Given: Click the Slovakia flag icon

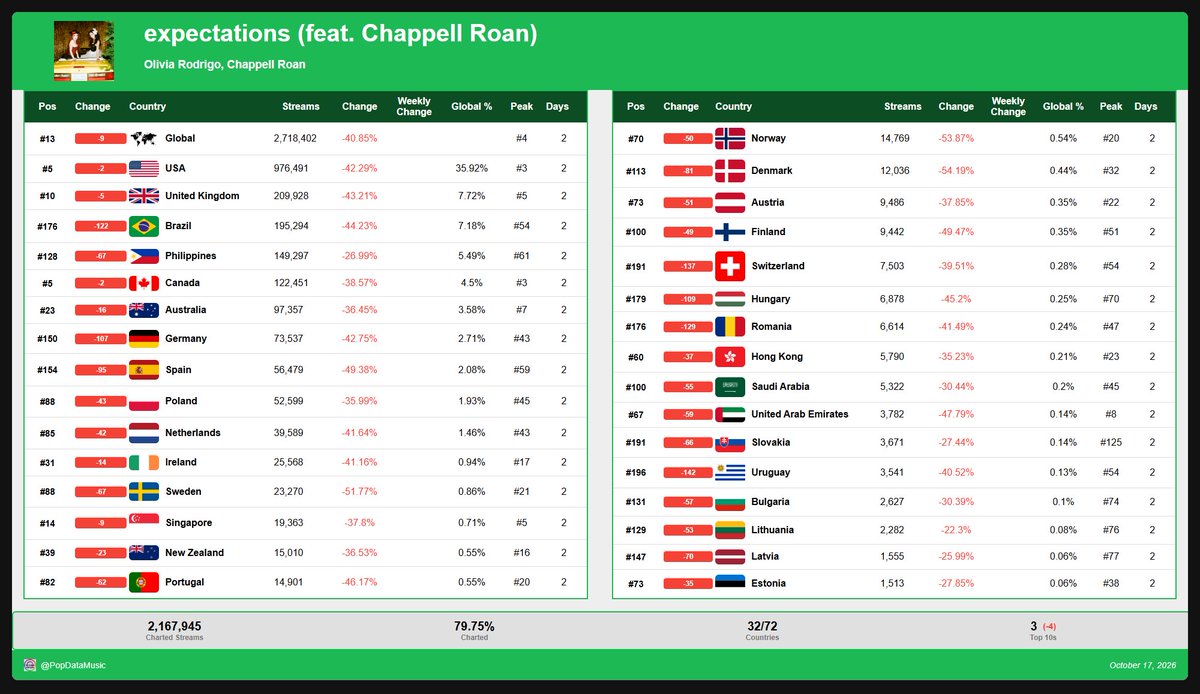Looking at the screenshot, I should click(x=730, y=442).
